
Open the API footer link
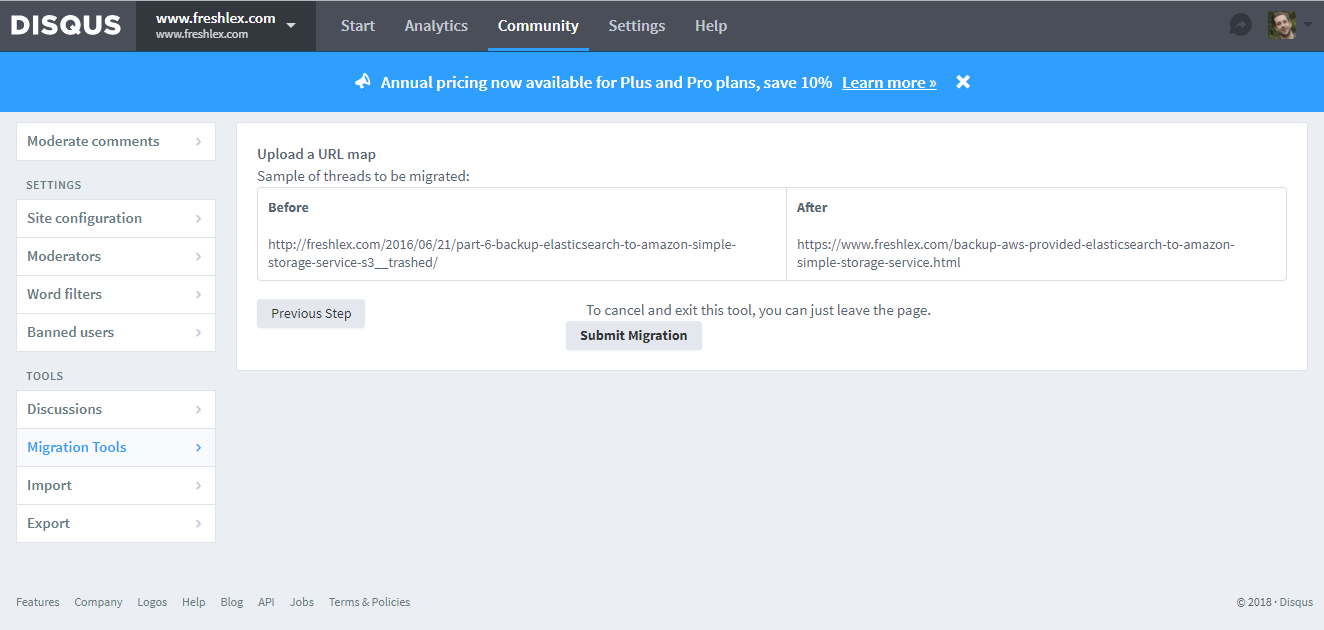pos(266,602)
